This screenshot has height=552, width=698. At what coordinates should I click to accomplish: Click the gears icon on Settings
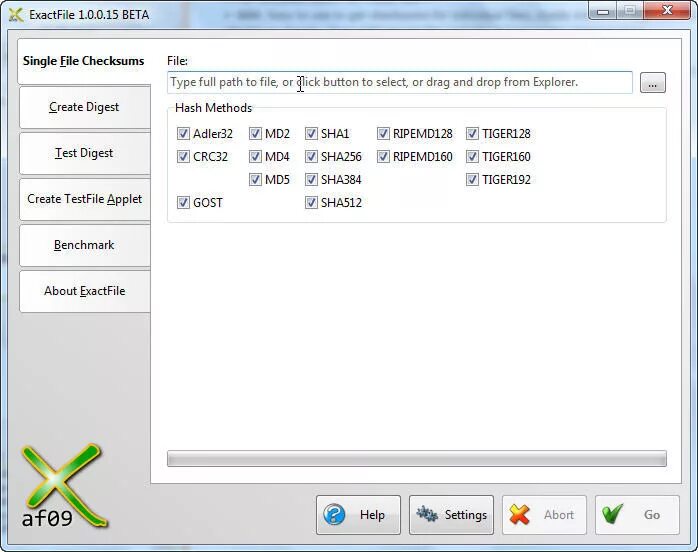click(x=427, y=514)
